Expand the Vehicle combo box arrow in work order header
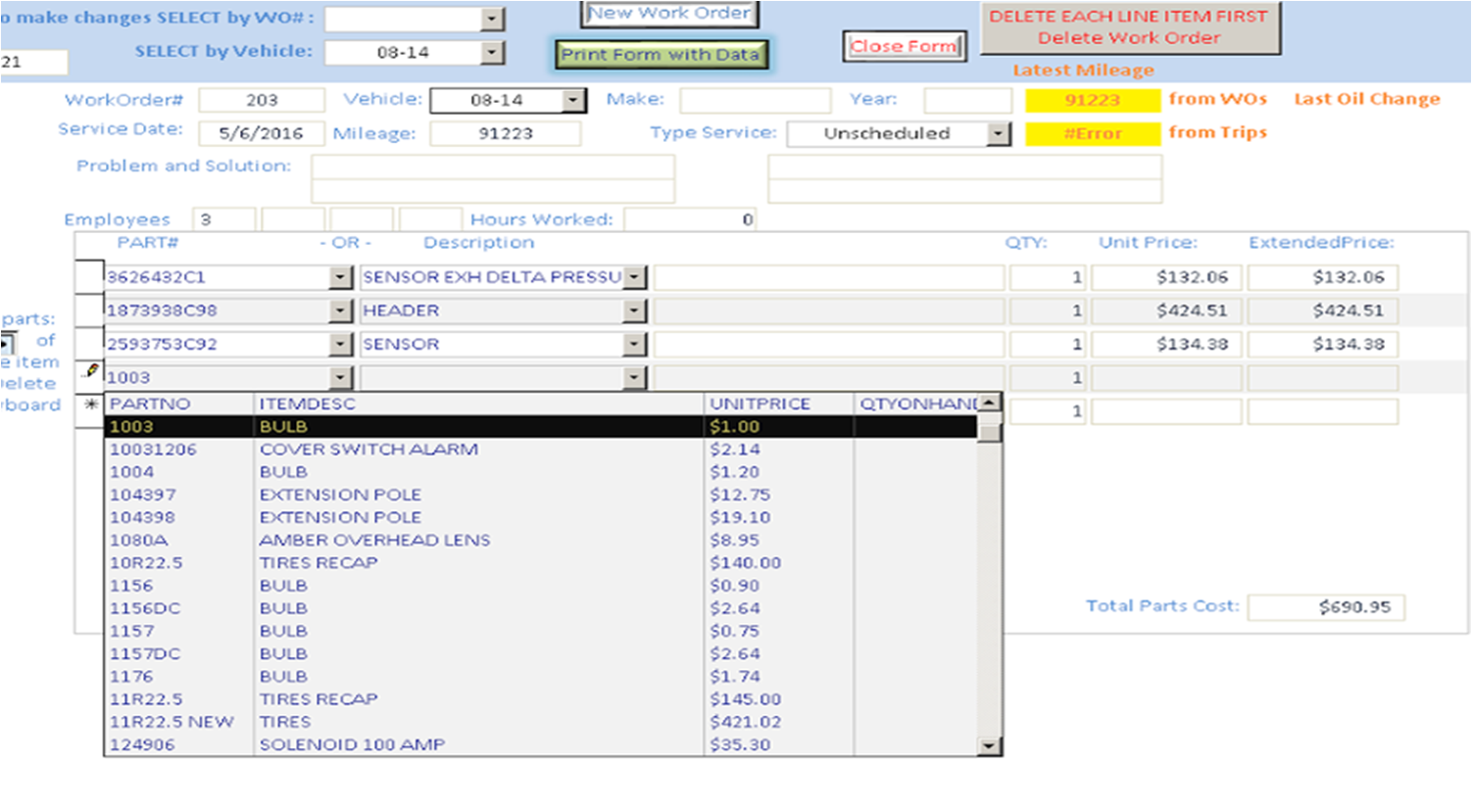1472x812 pixels. click(x=572, y=100)
